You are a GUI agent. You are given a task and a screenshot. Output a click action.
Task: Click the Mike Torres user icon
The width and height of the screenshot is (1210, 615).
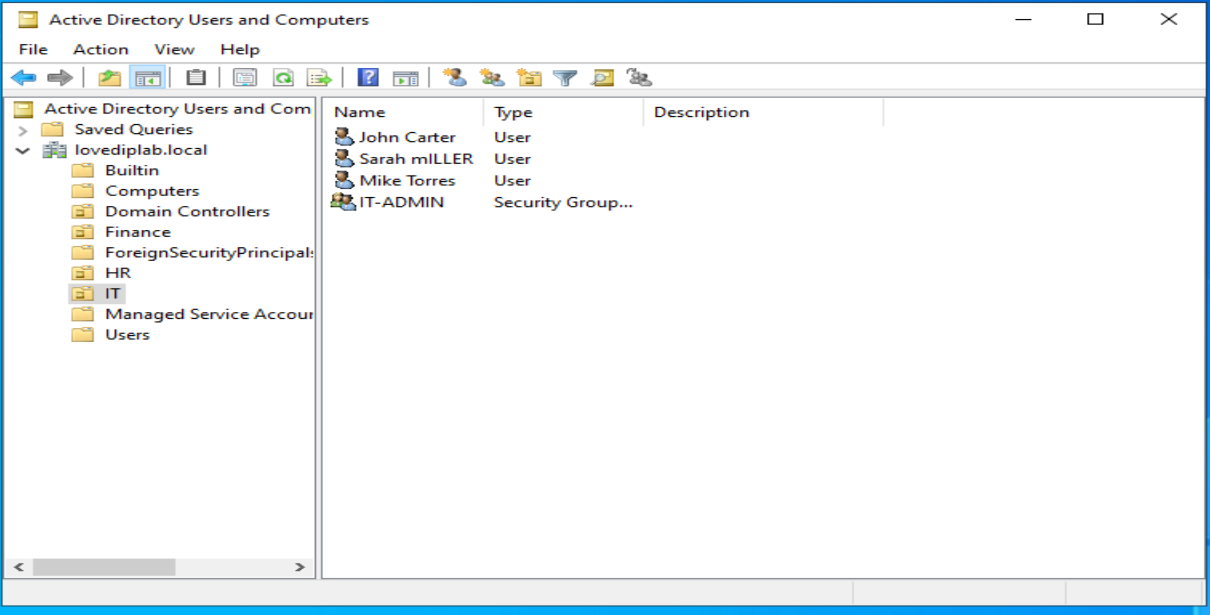[344, 180]
